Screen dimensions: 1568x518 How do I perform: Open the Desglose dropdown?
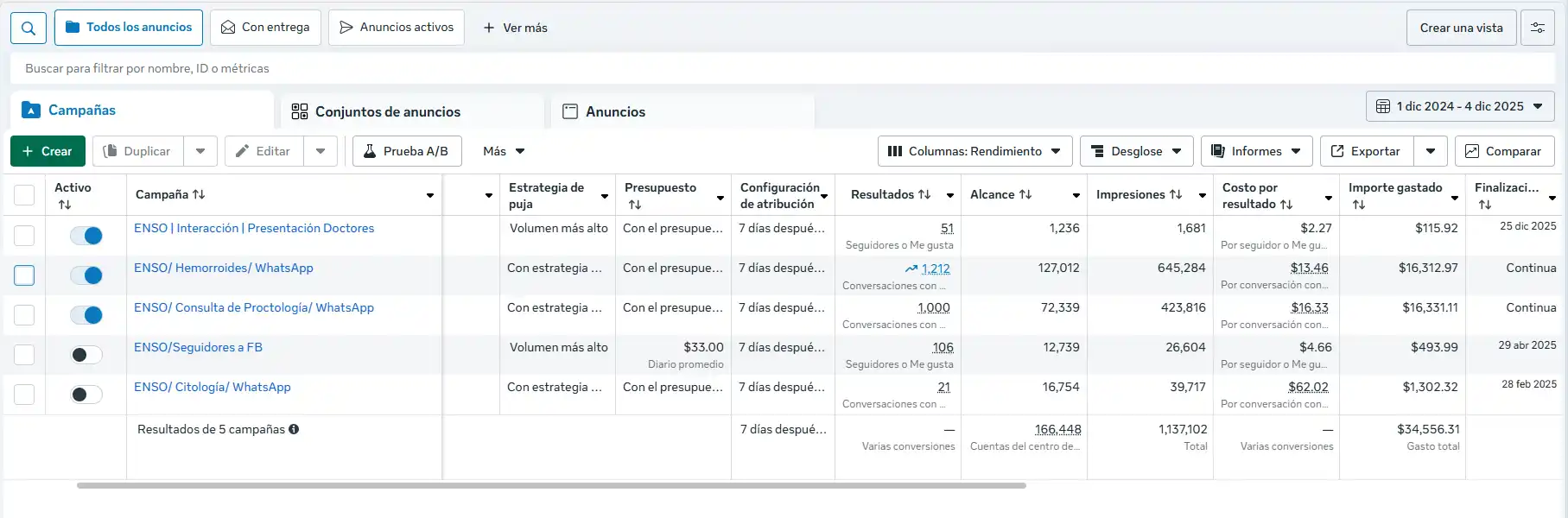(x=1136, y=151)
